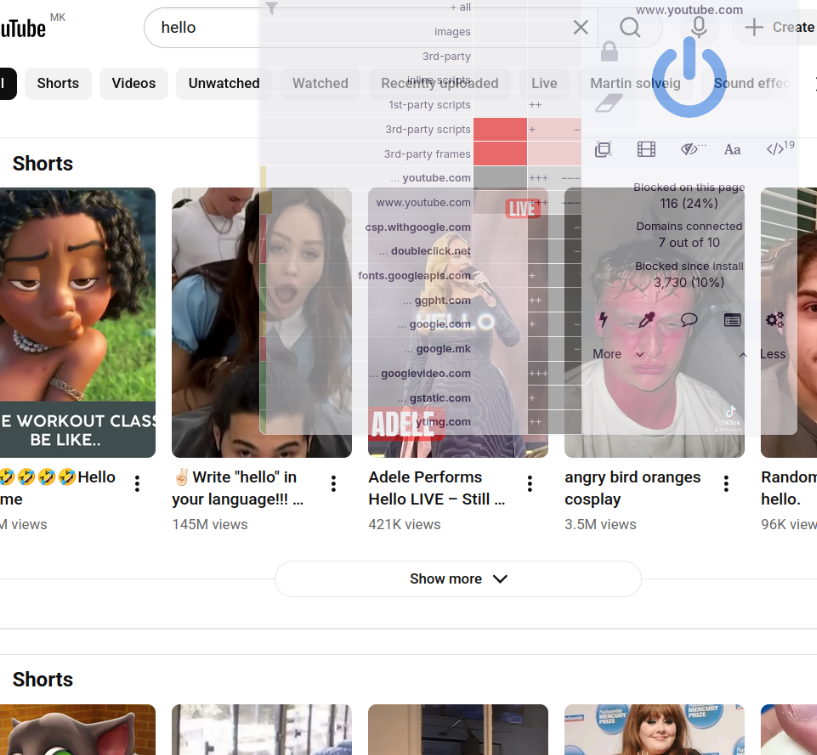Open the logger from the list icon
The image size is (817, 755).
(732, 320)
